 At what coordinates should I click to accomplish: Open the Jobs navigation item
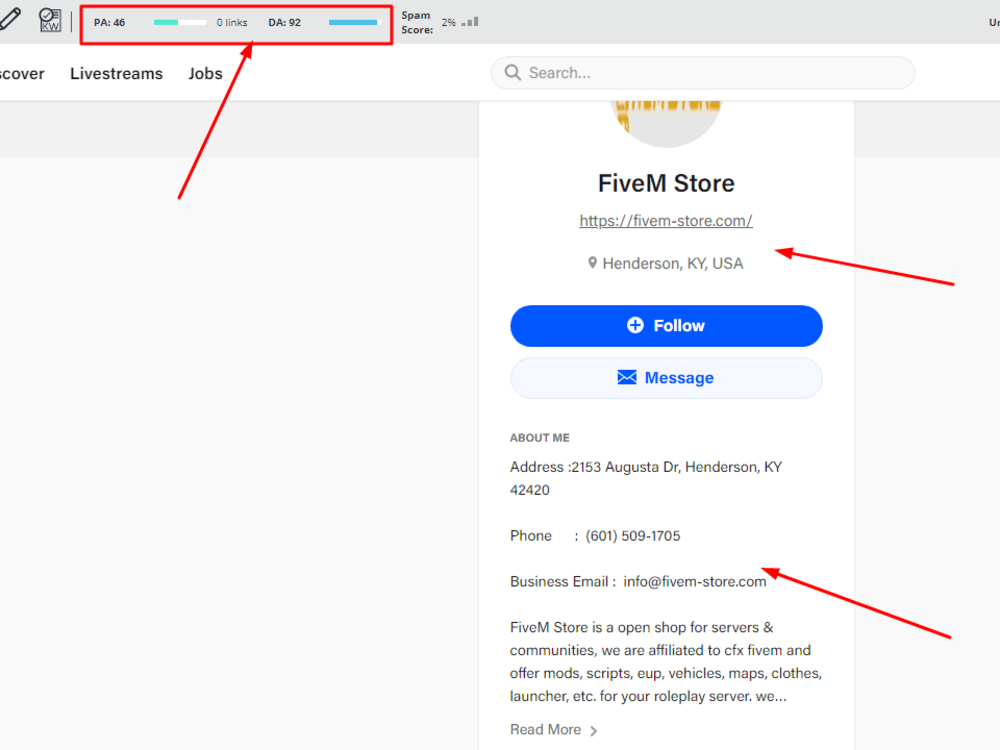tap(205, 73)
